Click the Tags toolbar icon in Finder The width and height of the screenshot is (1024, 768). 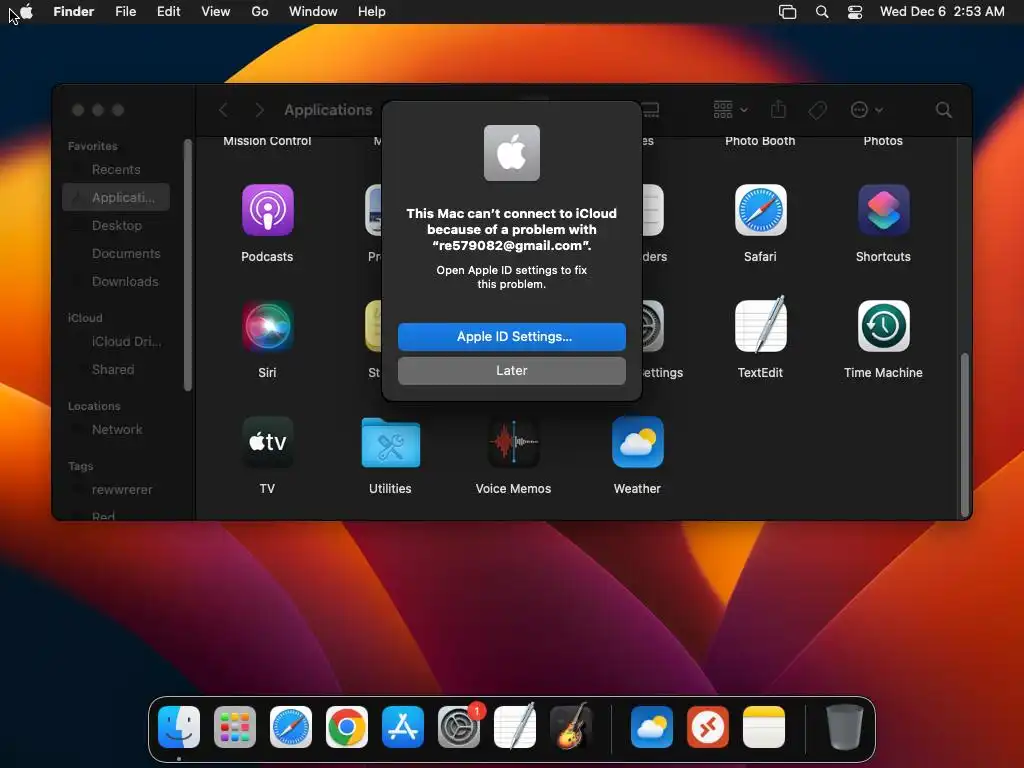coord(817,110)
